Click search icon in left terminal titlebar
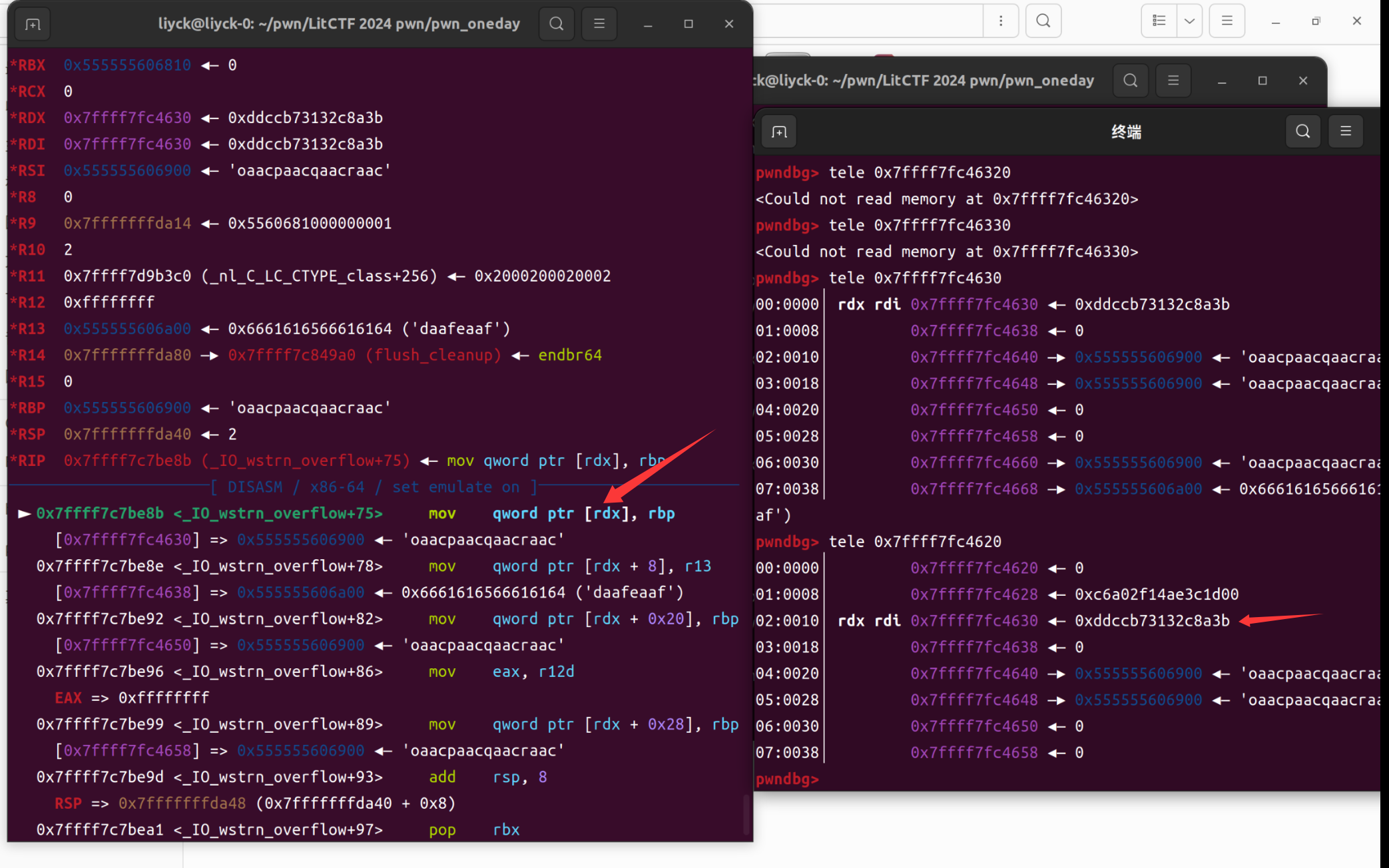The height and width of the screenshot is (868, 1389). [x=557, y=24]
